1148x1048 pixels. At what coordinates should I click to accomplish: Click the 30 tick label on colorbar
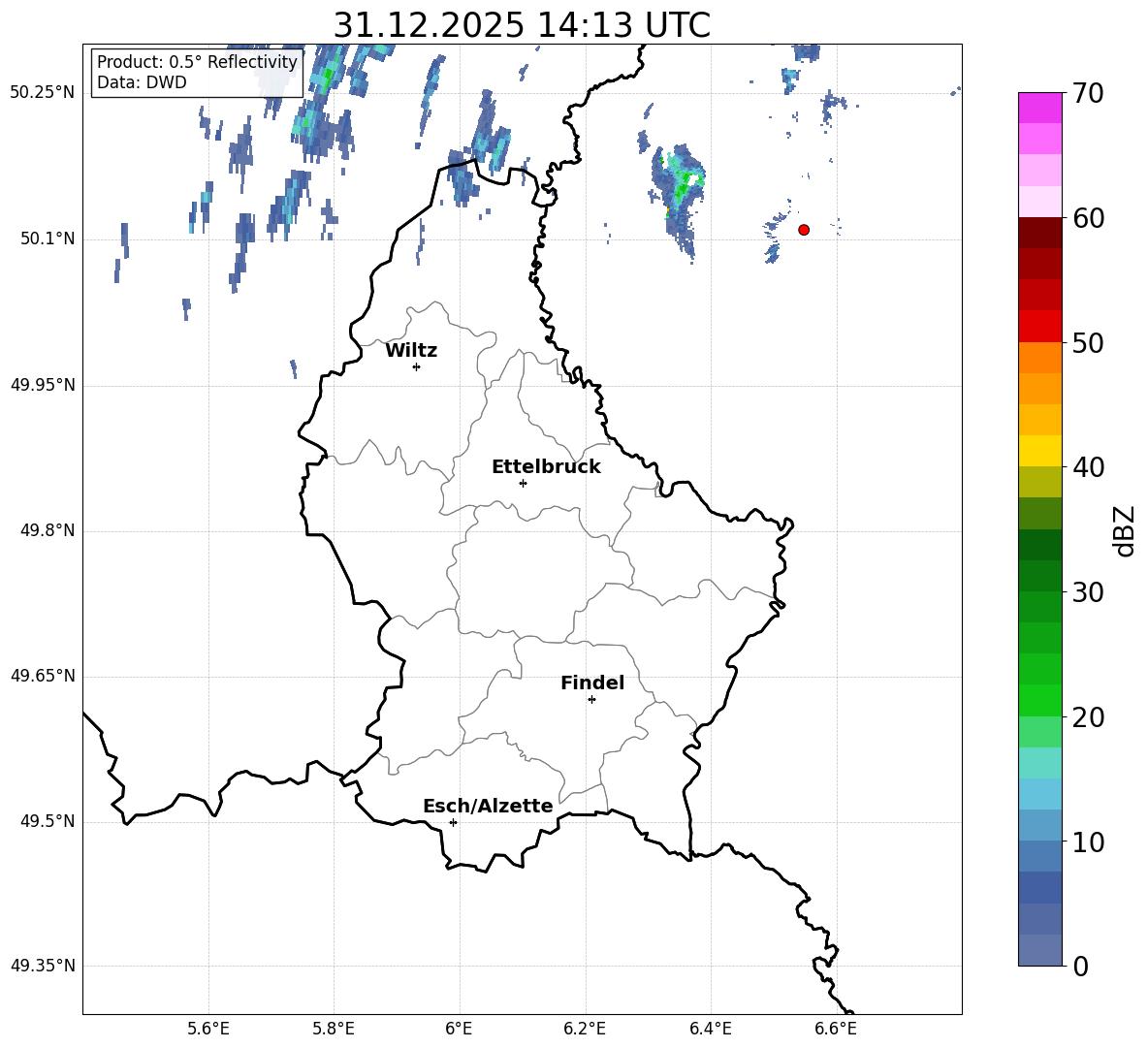point(1090,592)
